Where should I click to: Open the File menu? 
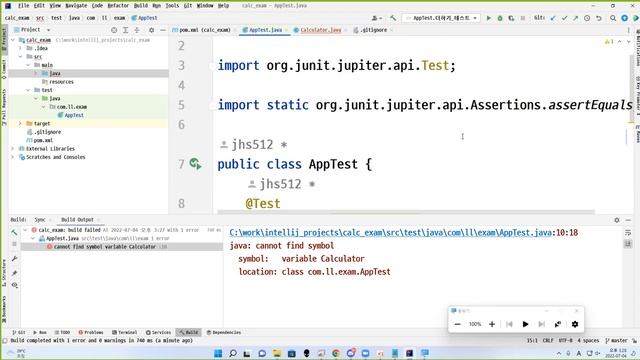[x=24, y=6]
